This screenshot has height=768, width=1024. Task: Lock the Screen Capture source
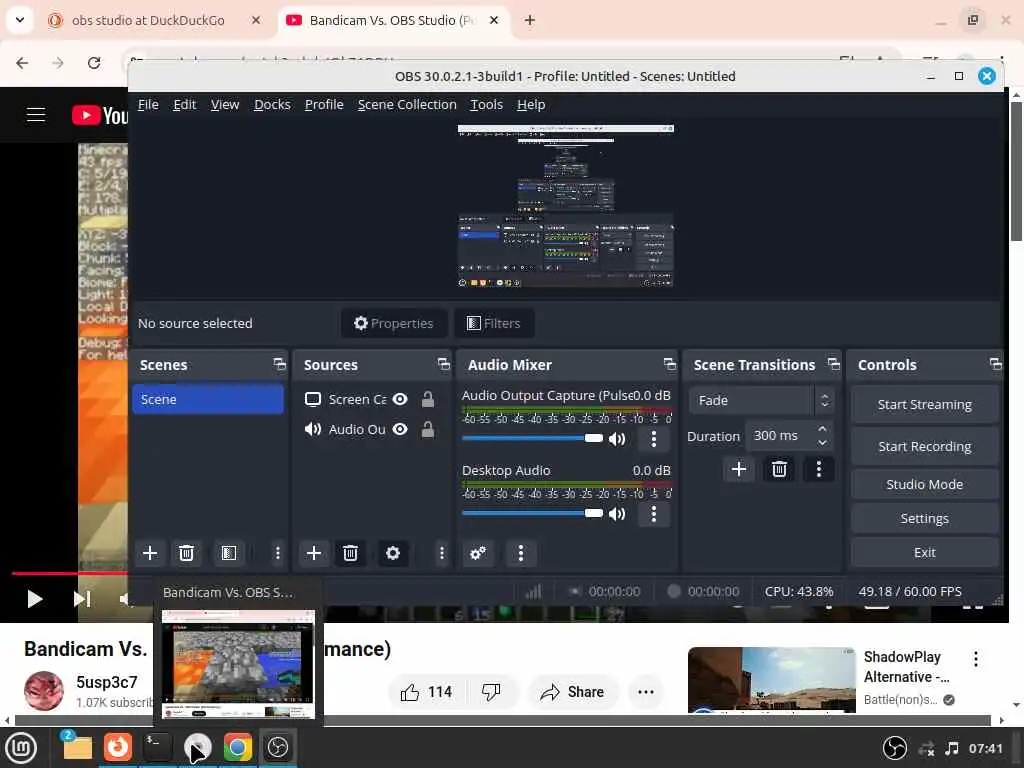428,399
